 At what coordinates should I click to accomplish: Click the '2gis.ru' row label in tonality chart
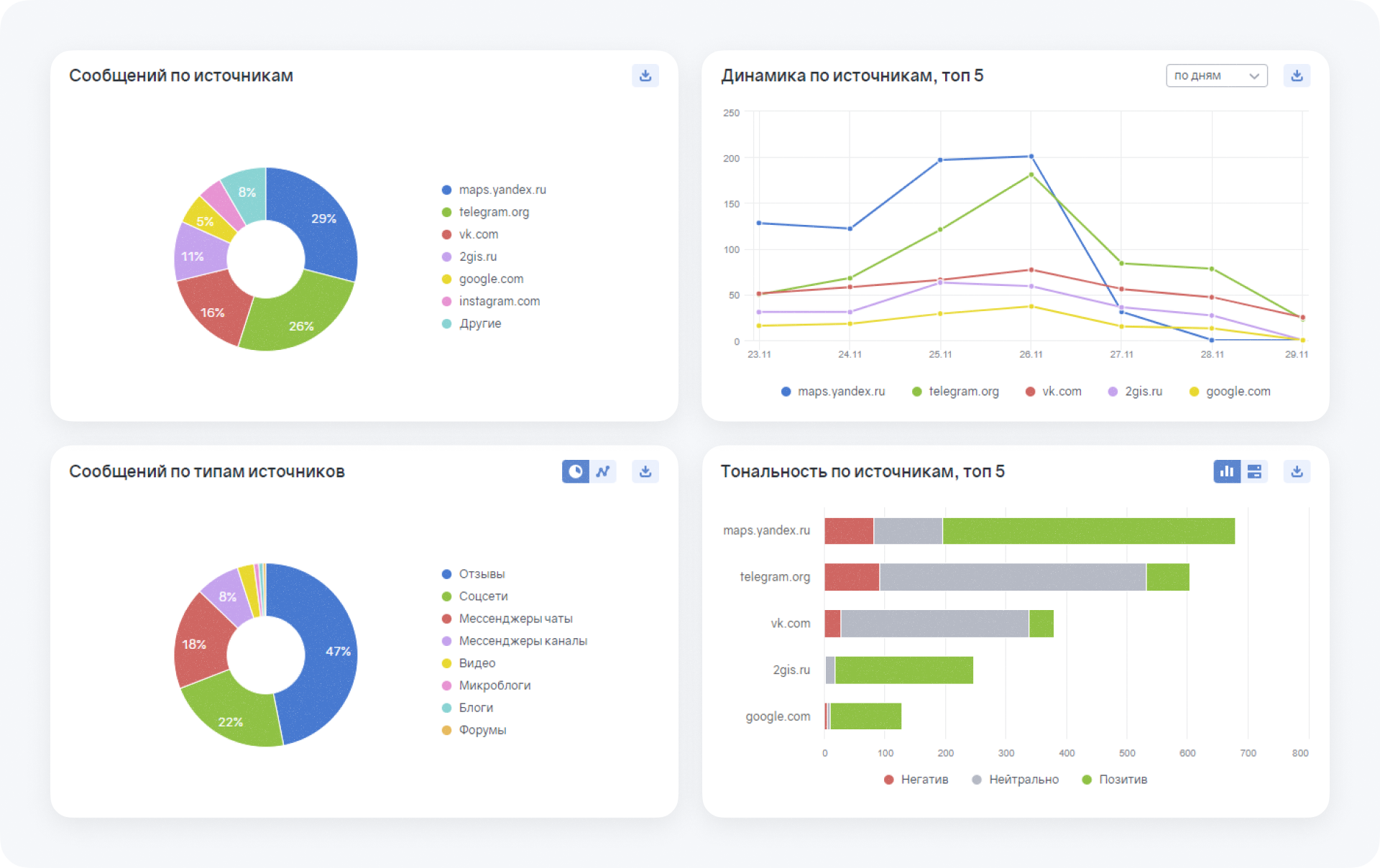(x=791, y=670)
